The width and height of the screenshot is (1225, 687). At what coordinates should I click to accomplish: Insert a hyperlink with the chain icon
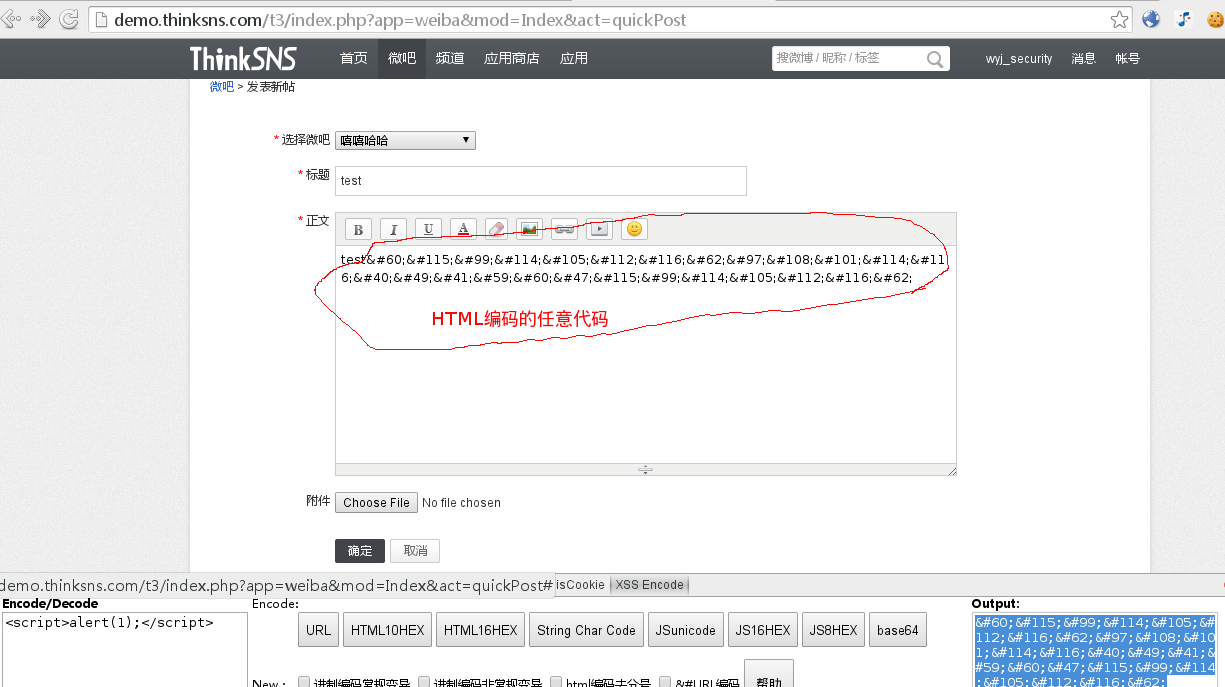coord(564,229)
